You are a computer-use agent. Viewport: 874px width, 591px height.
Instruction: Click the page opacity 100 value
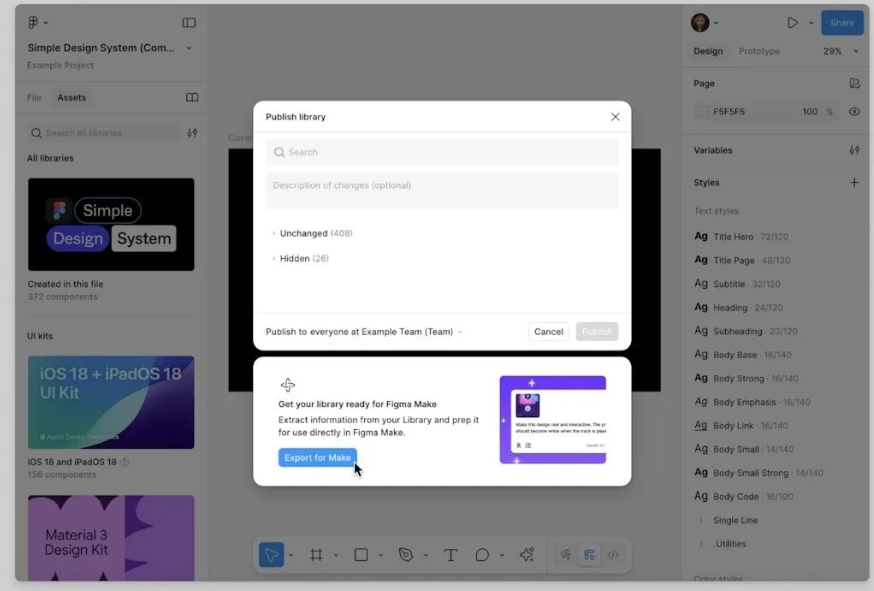(x=810, y=112)
